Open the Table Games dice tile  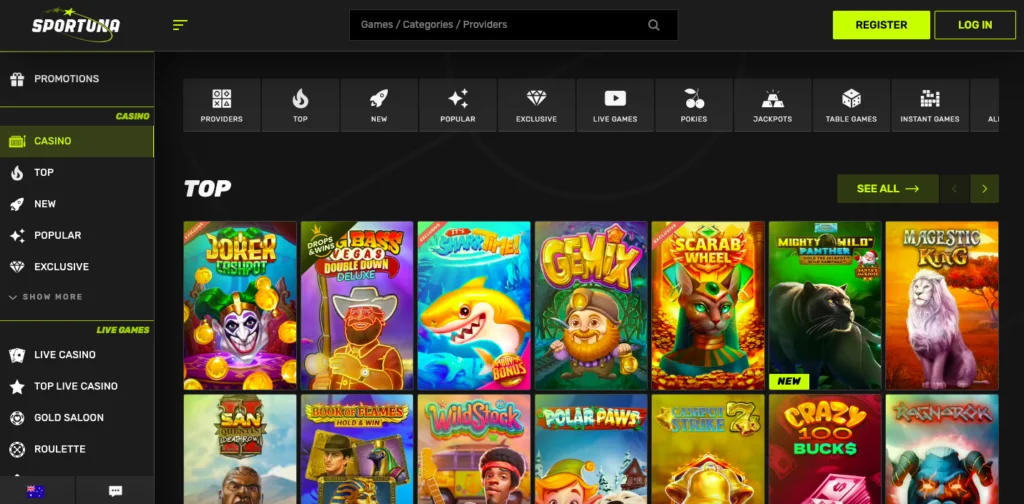pyautogui.click(x=851, y=105)
